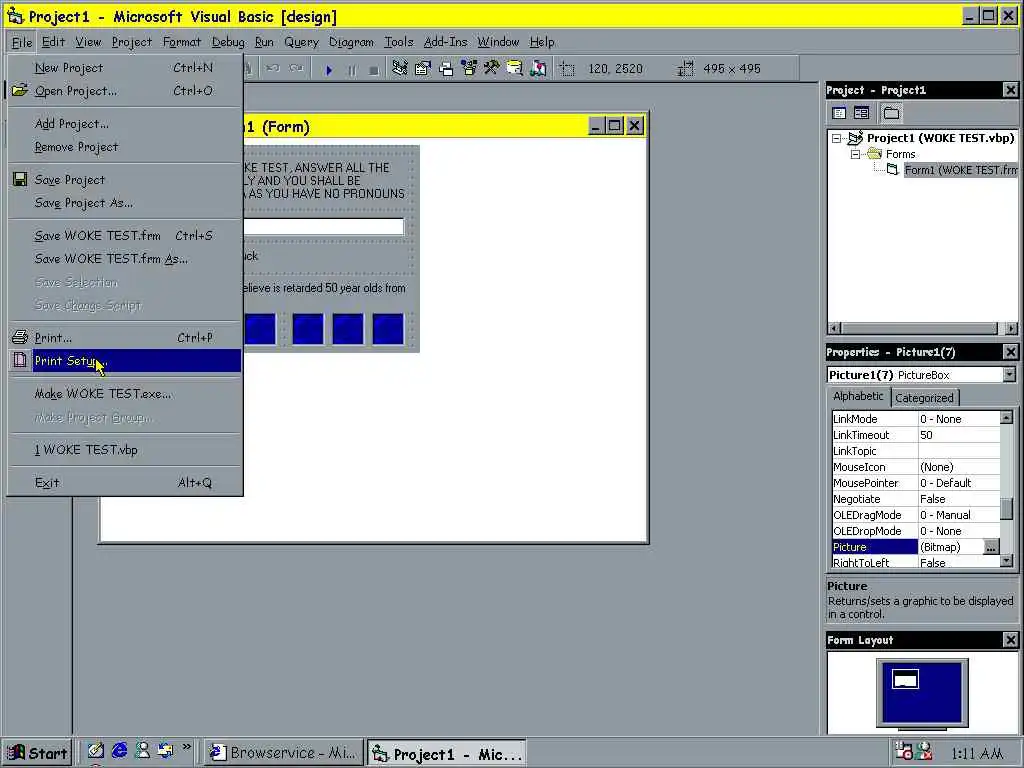1024x768 pixels.
Task: Open the Edit menu
Action: click(54, 42)
